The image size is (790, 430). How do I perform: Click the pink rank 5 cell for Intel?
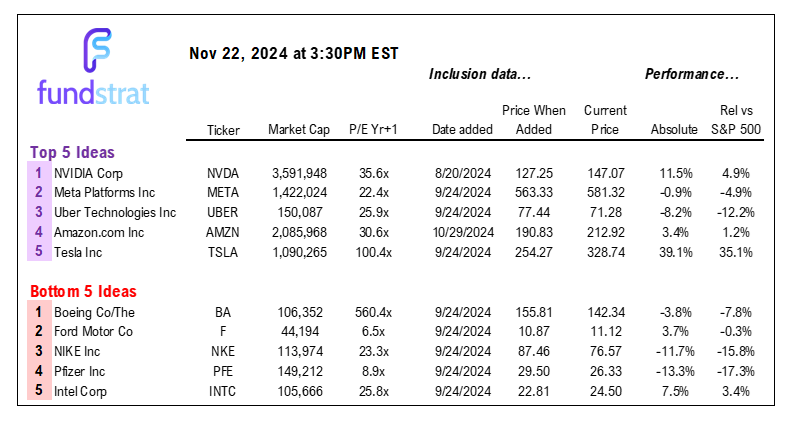[x=39, y=391]
